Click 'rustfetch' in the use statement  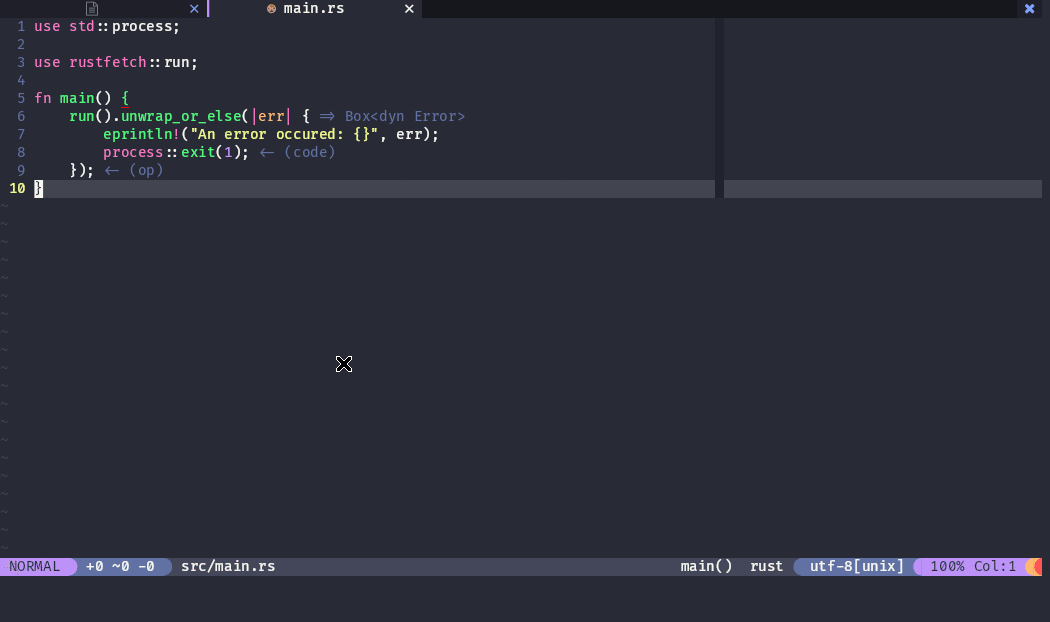point(108,62)
